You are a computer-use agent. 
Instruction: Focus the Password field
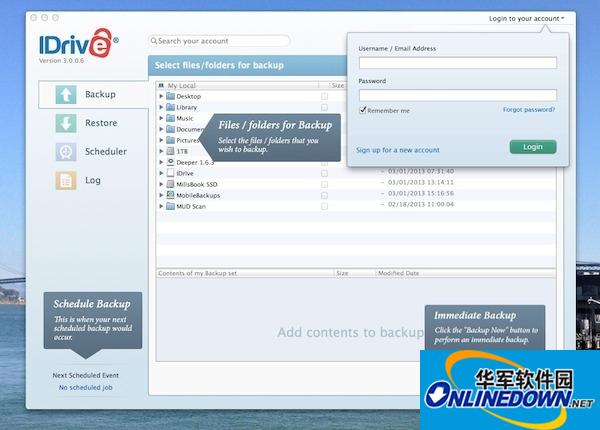coord(458,95)
